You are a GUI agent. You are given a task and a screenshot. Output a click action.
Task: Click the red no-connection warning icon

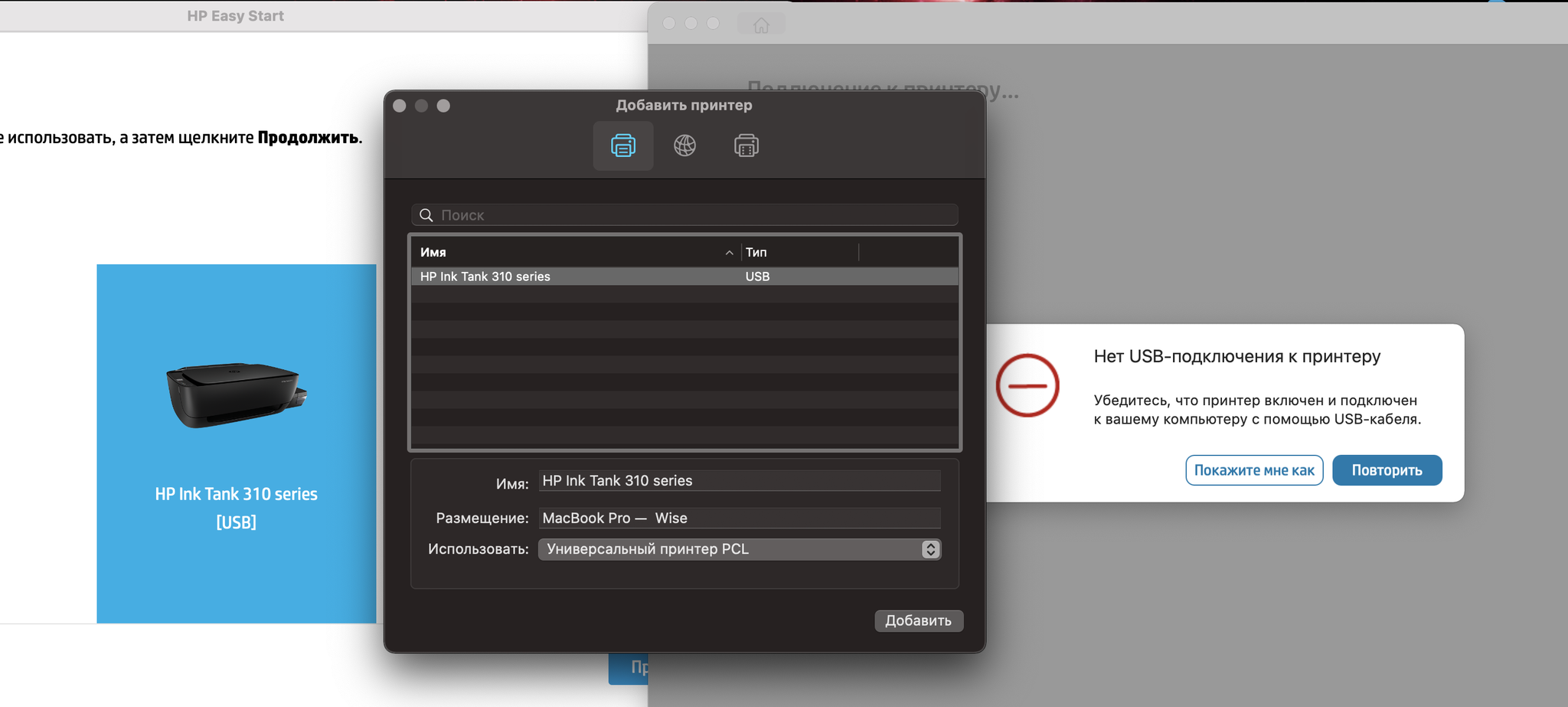[1027, 385]
